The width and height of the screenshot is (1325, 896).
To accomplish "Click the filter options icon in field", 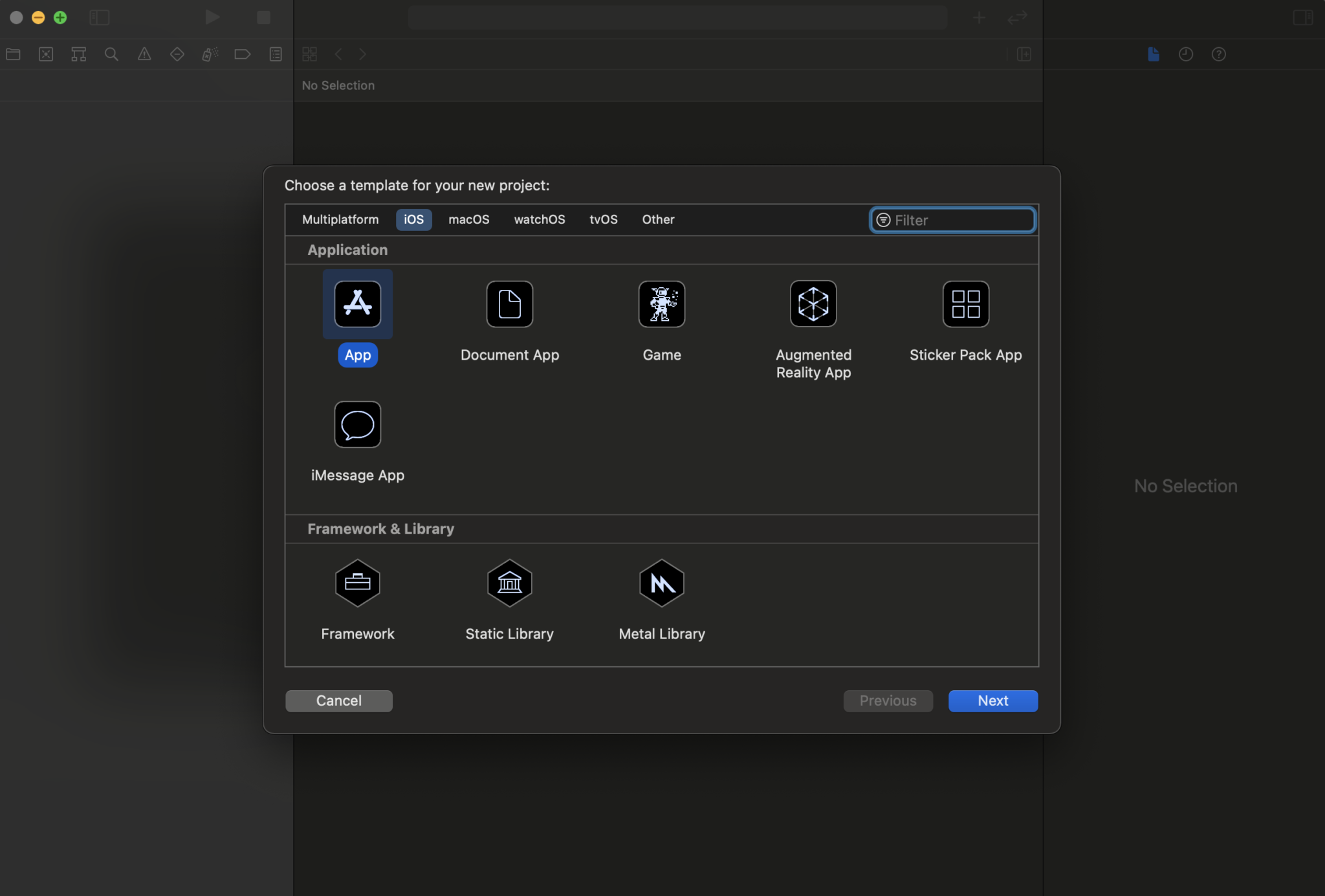I will (883, 220).
